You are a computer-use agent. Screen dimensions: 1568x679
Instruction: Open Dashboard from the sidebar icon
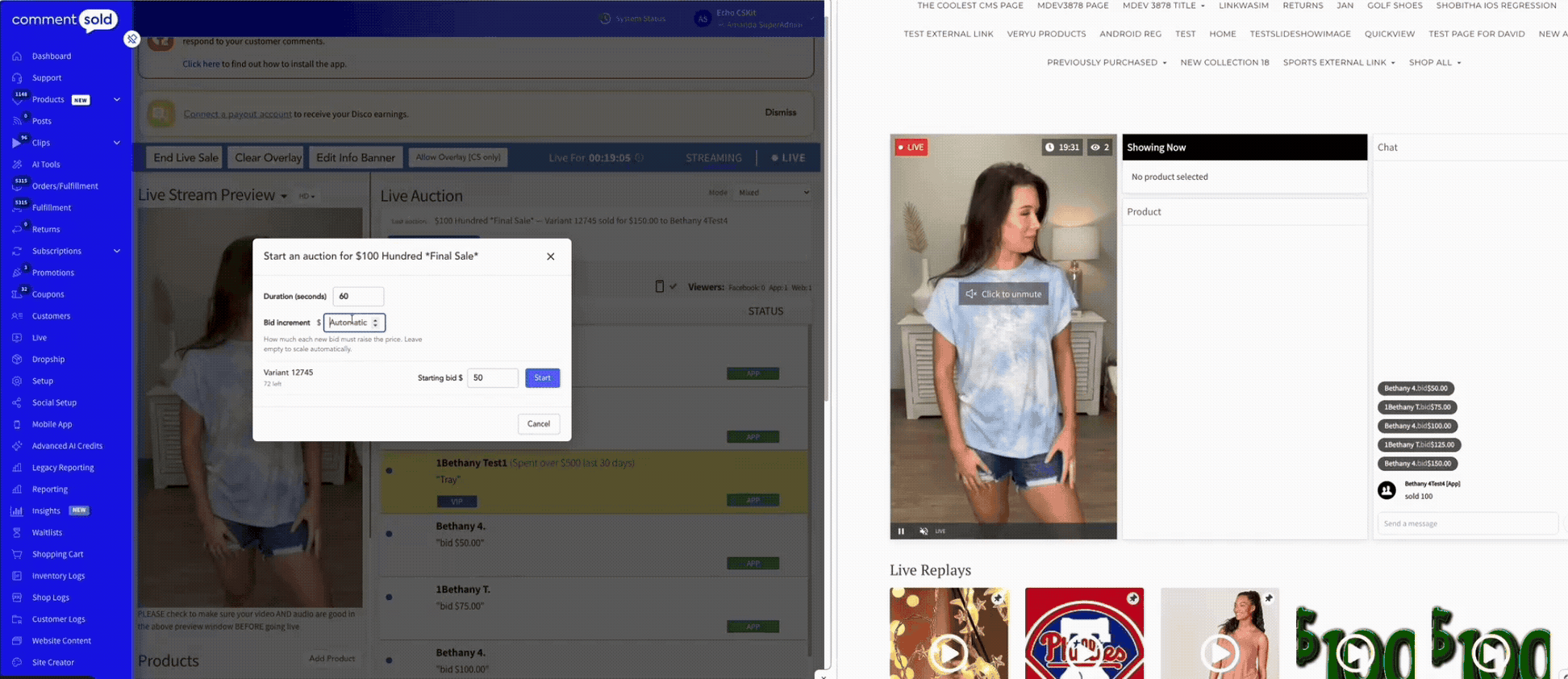pos(17,56)
